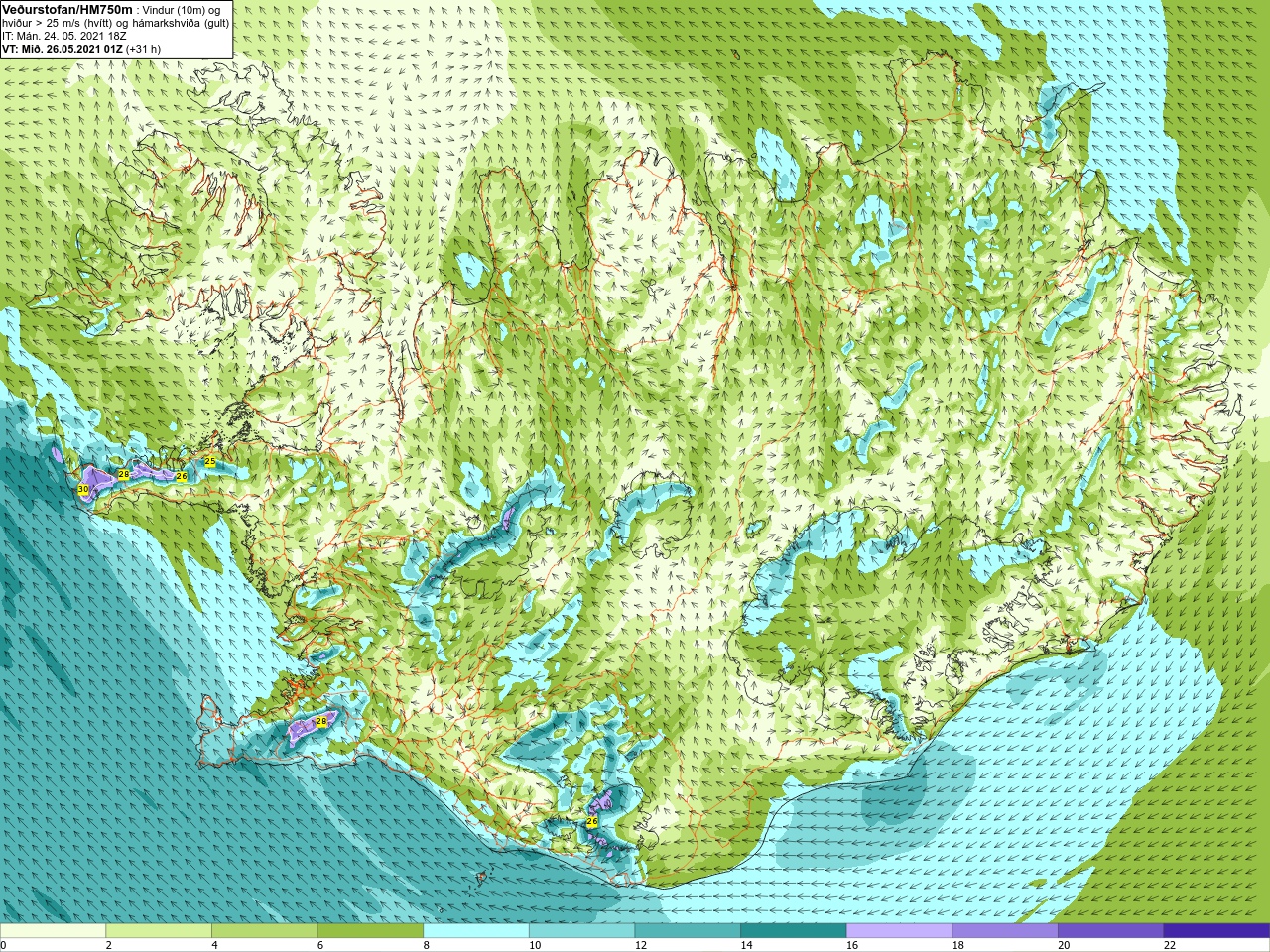This screenshot has height=952, width=1270.
Task: Click the legend scale label "4"
Action: (214, 945)
